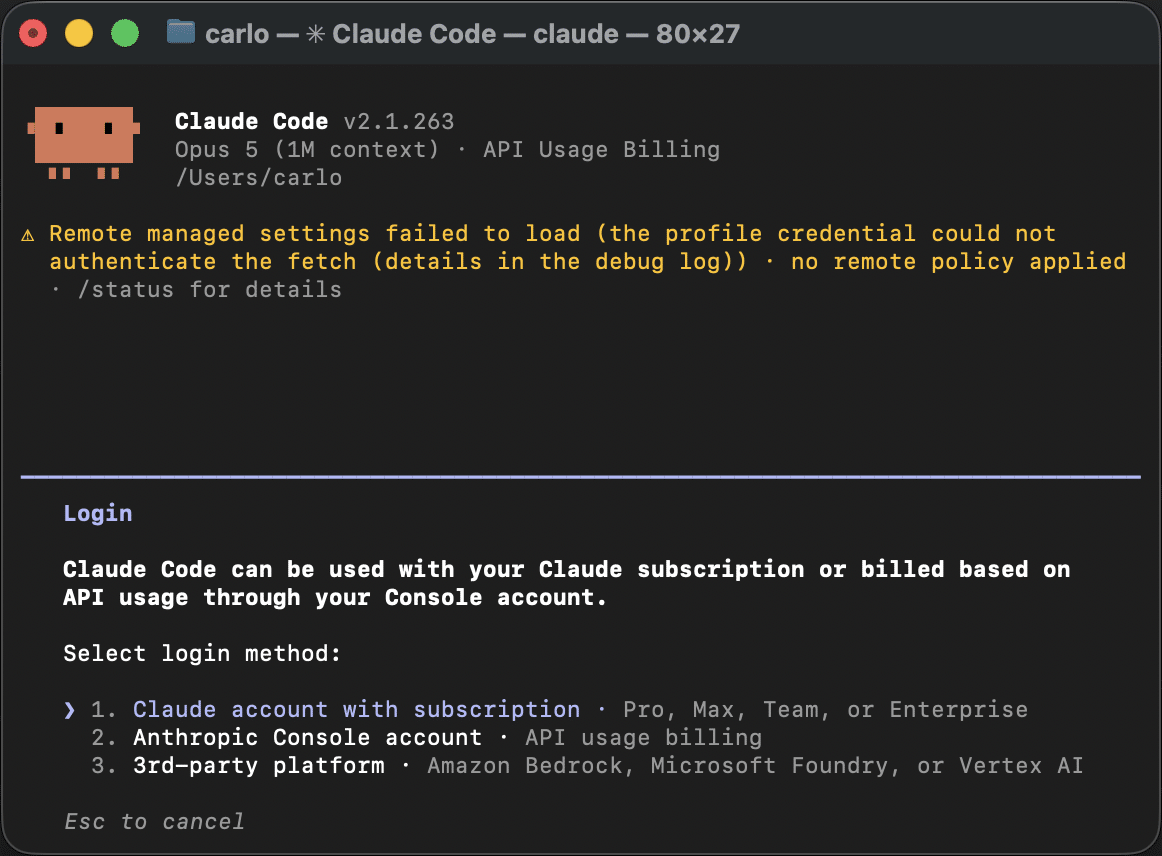
Task: Click the version text "v2.1.263"
Action: point(399,122)
